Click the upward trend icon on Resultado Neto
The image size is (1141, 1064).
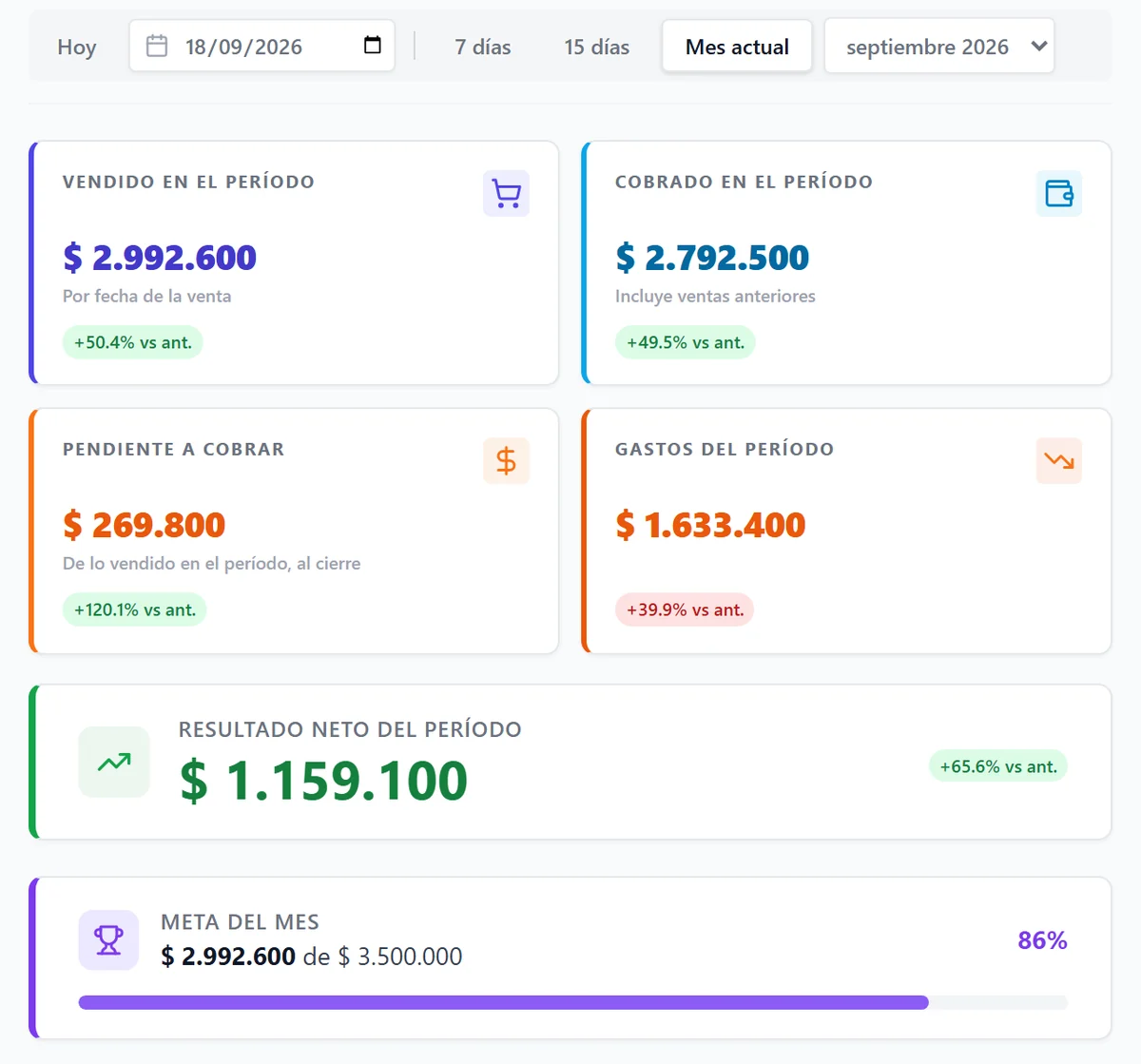click(x=114, y=762)
